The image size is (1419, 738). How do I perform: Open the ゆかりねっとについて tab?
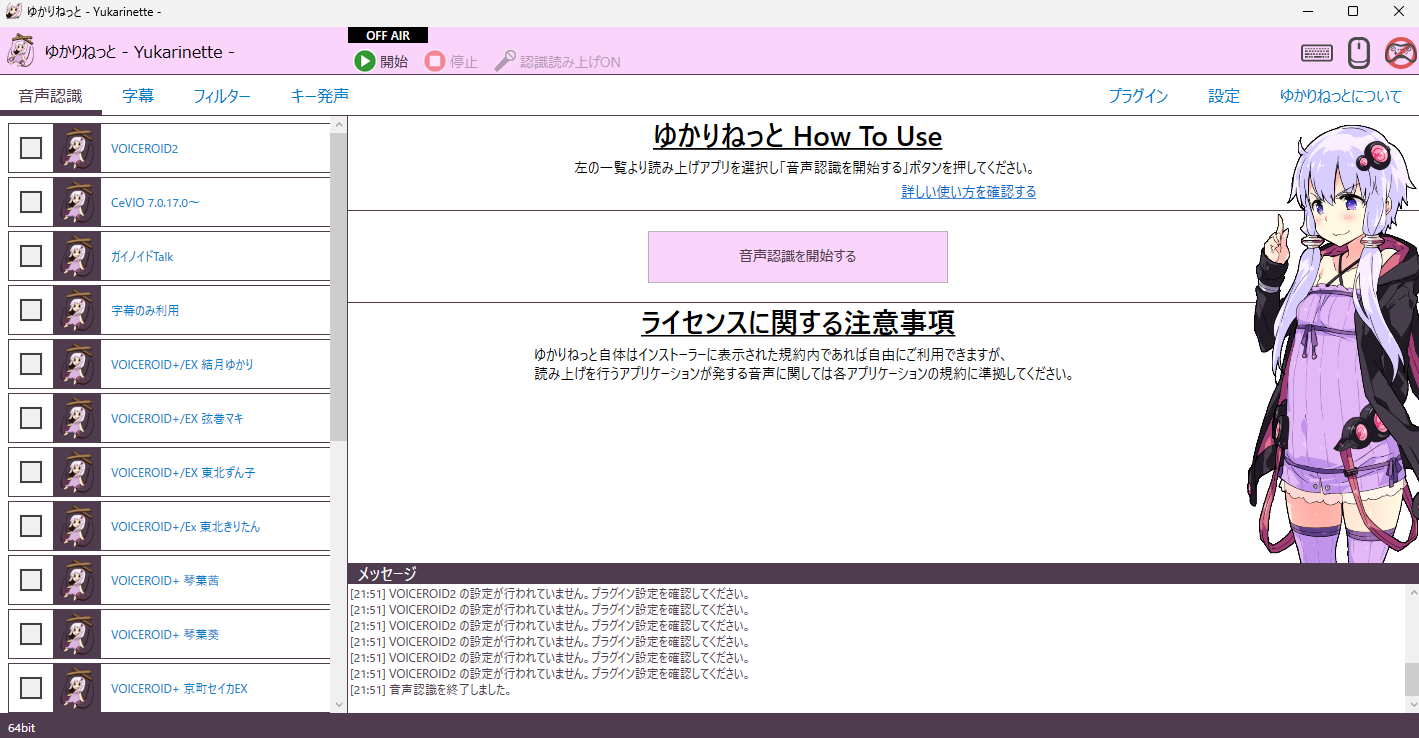point(1341,97)
